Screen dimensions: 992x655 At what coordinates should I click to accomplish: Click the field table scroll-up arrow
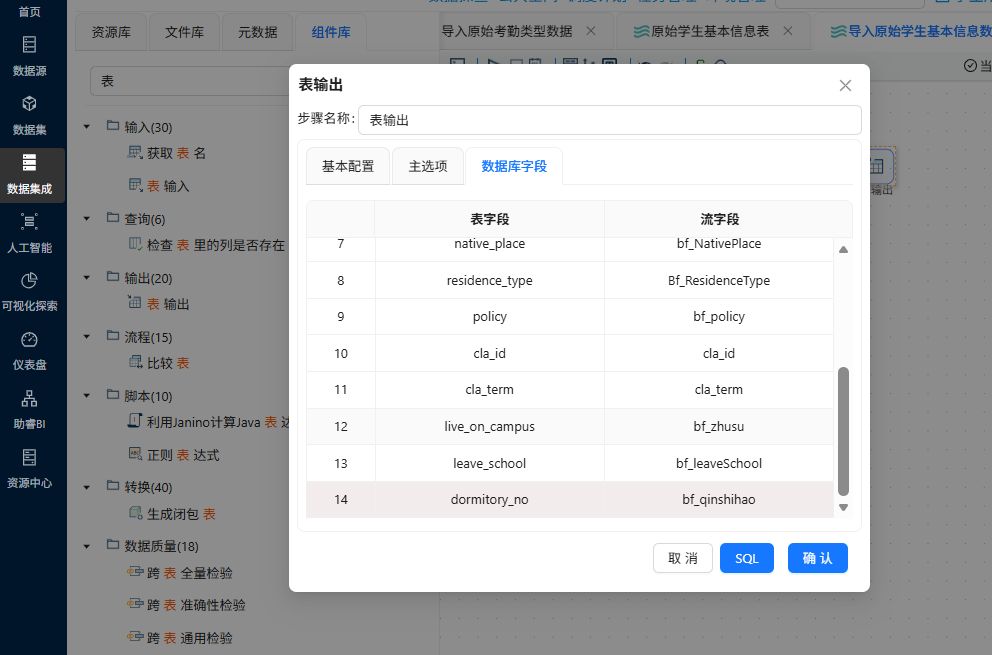(843, 249)
